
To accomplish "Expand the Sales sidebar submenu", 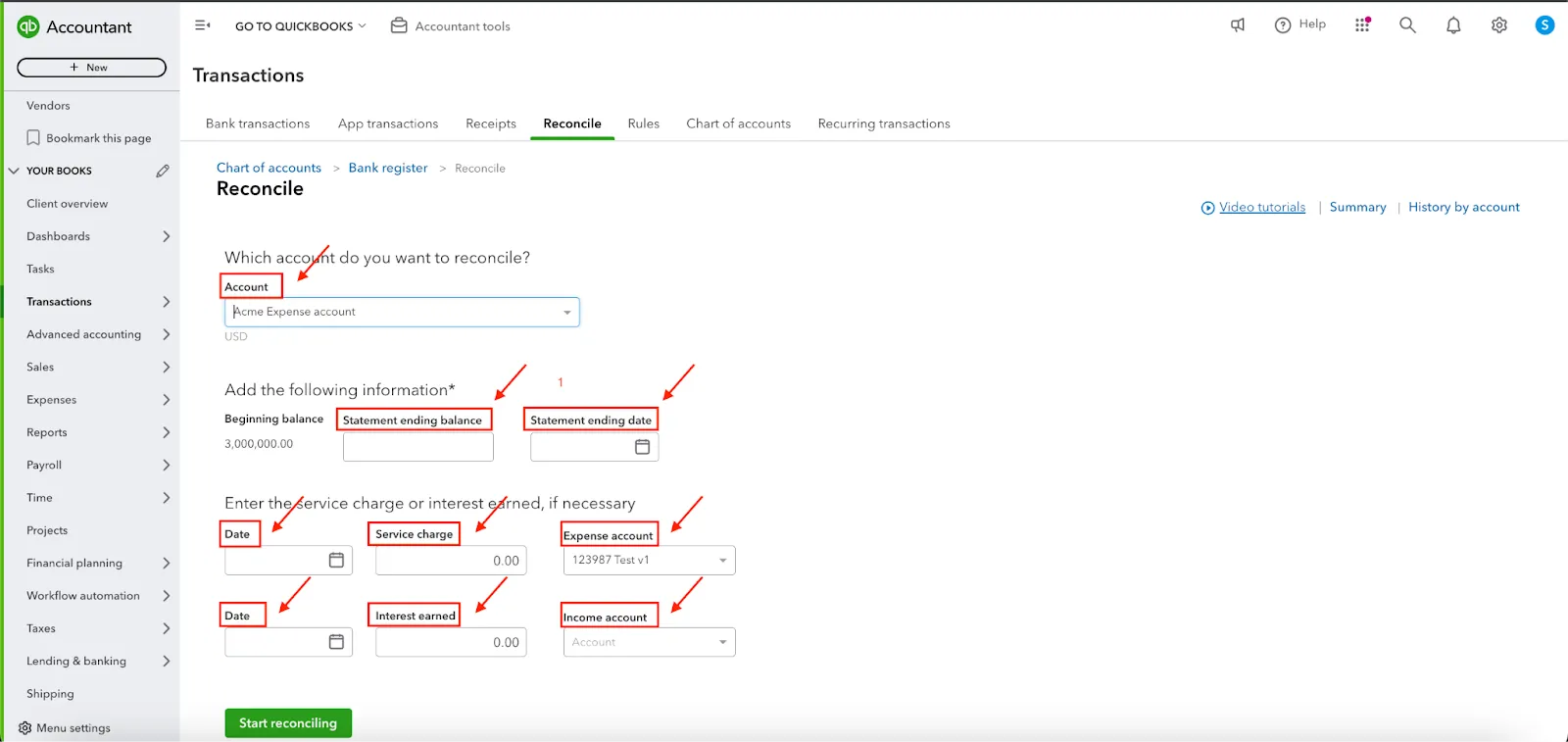I will click(x=166, y=367).
